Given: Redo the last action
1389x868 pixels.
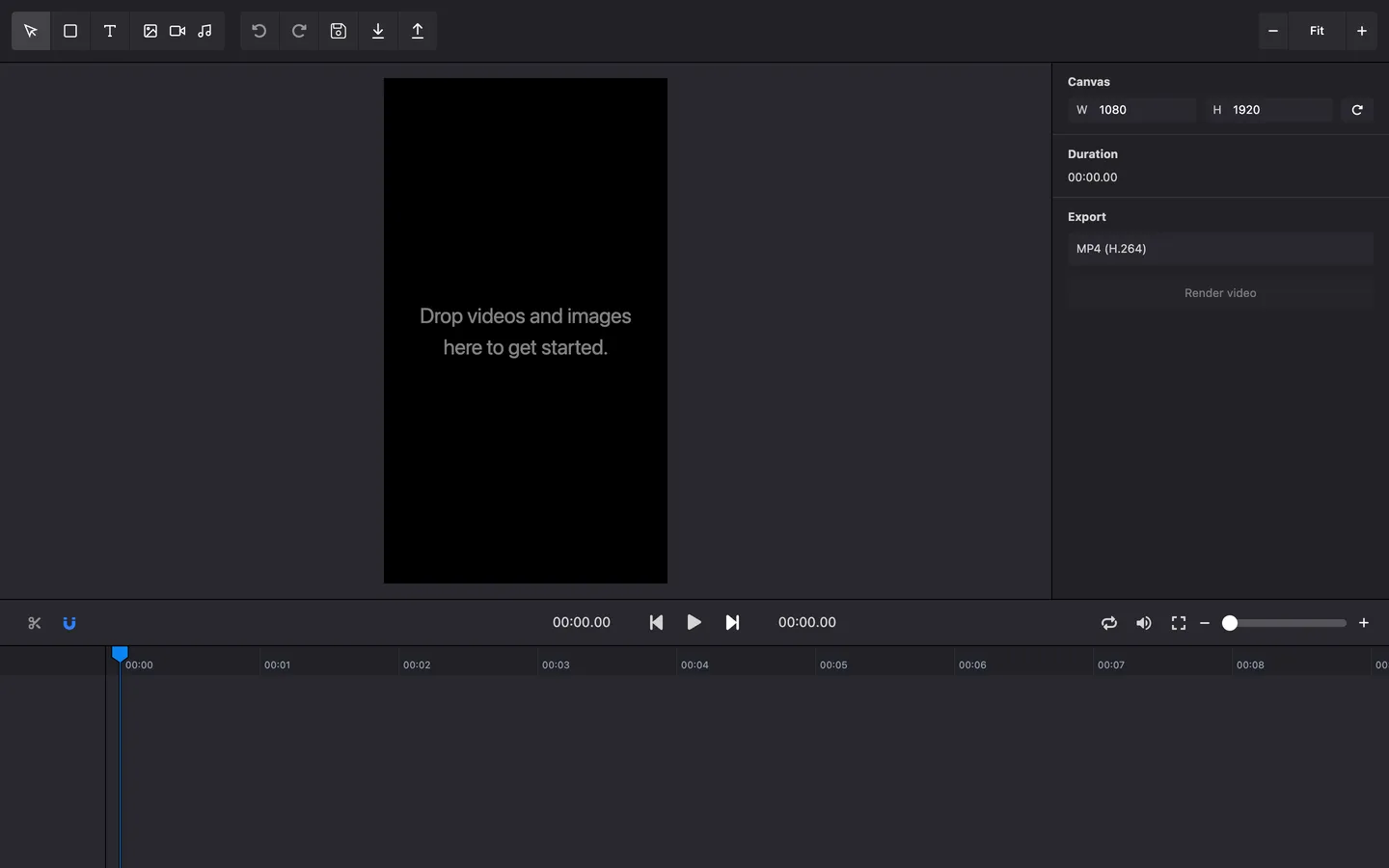Looking at the screenshot, I should pos(299,31).
